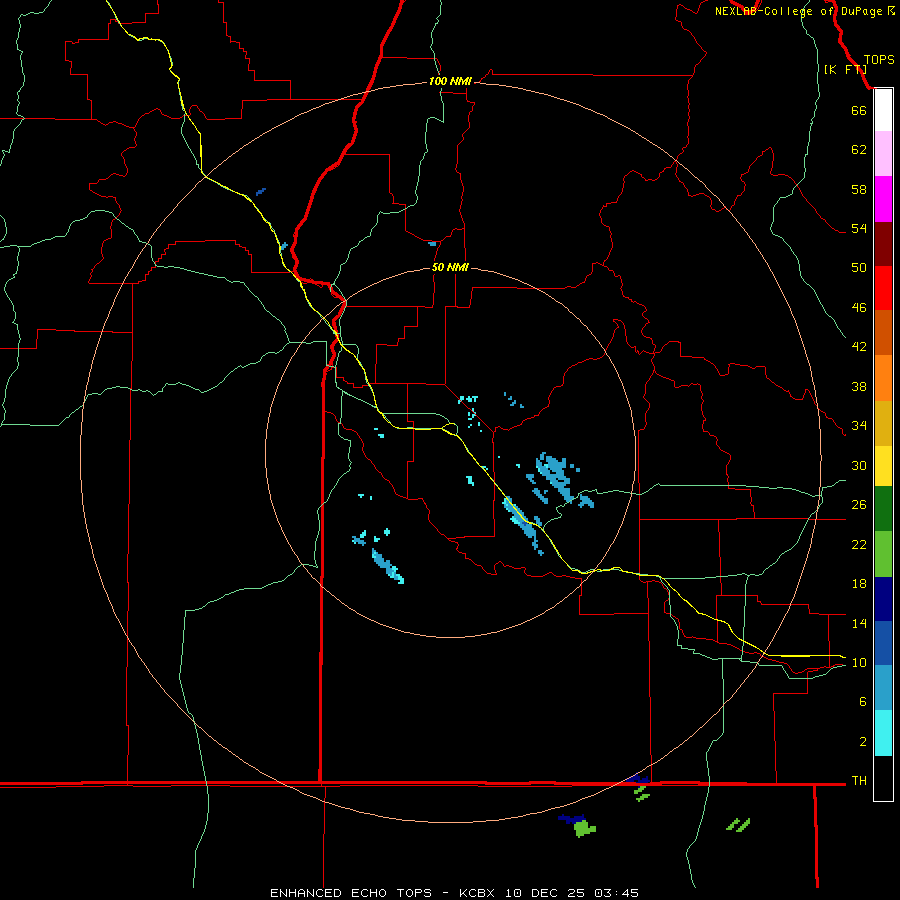900x900 pixels.
Task: Select the magenta swatch in the tops legend
Action: click(x=883, y=199)
